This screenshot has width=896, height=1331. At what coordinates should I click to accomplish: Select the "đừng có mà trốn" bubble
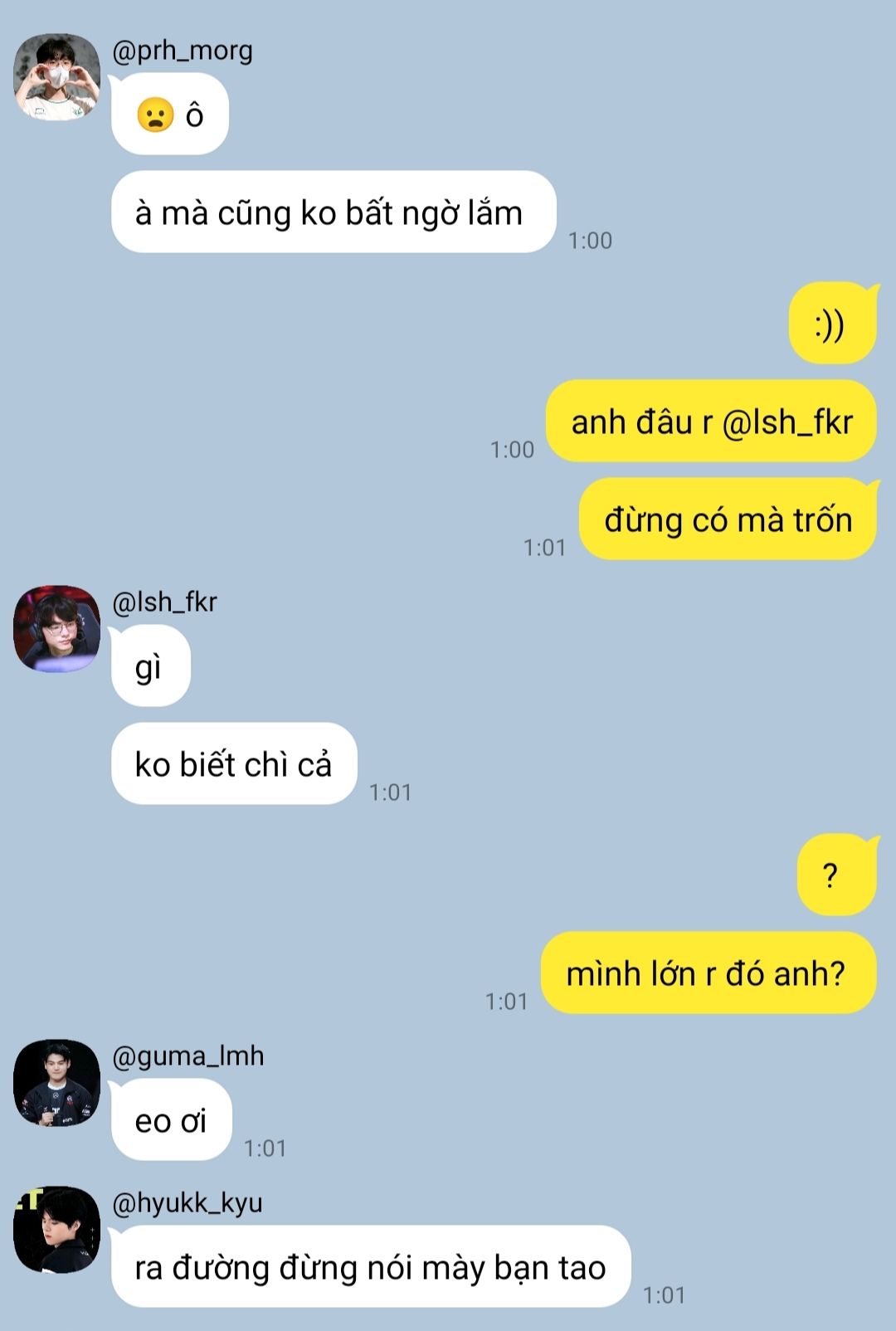click(x=728, y=519)
